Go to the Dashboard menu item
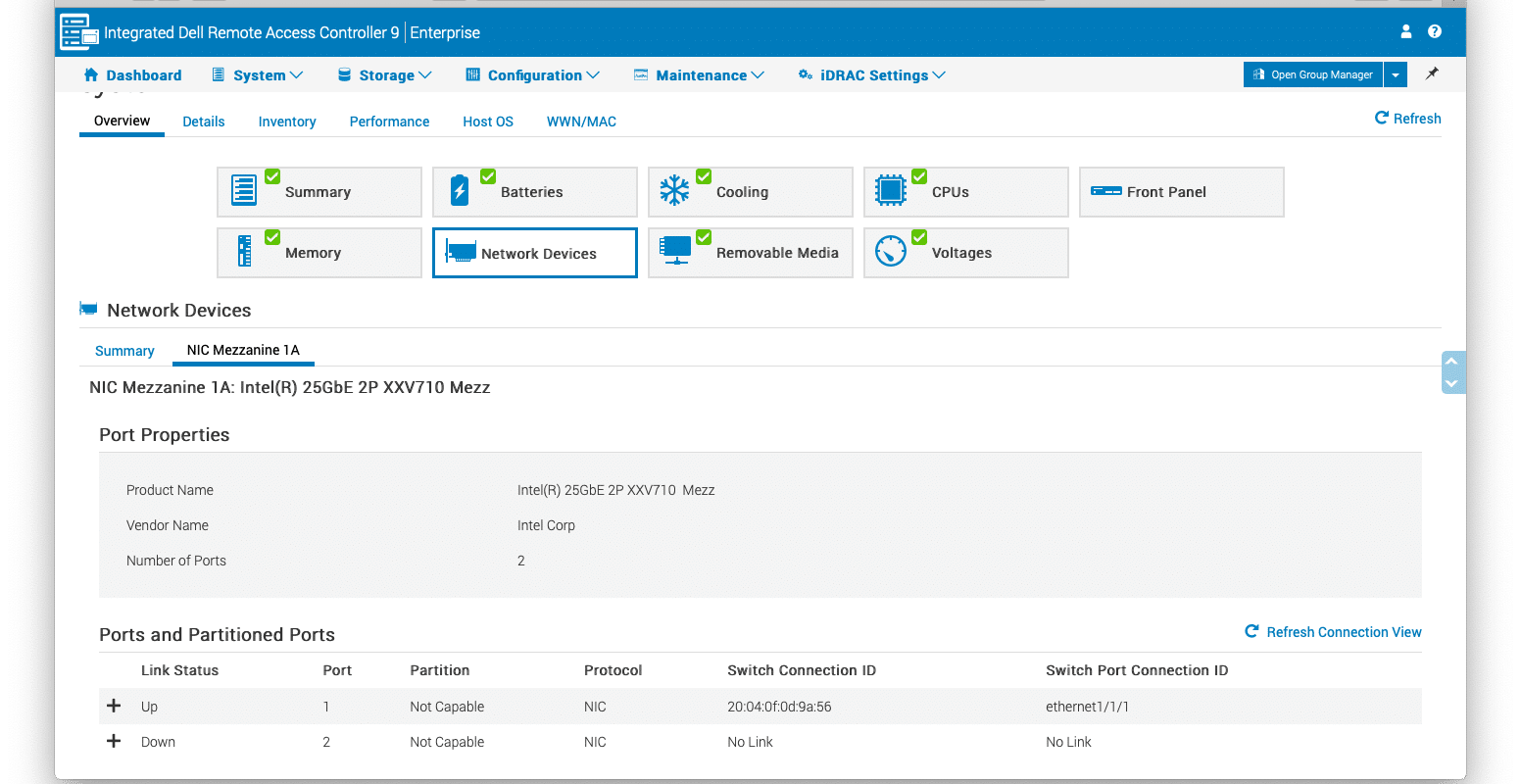 click(x=133, y=74)
